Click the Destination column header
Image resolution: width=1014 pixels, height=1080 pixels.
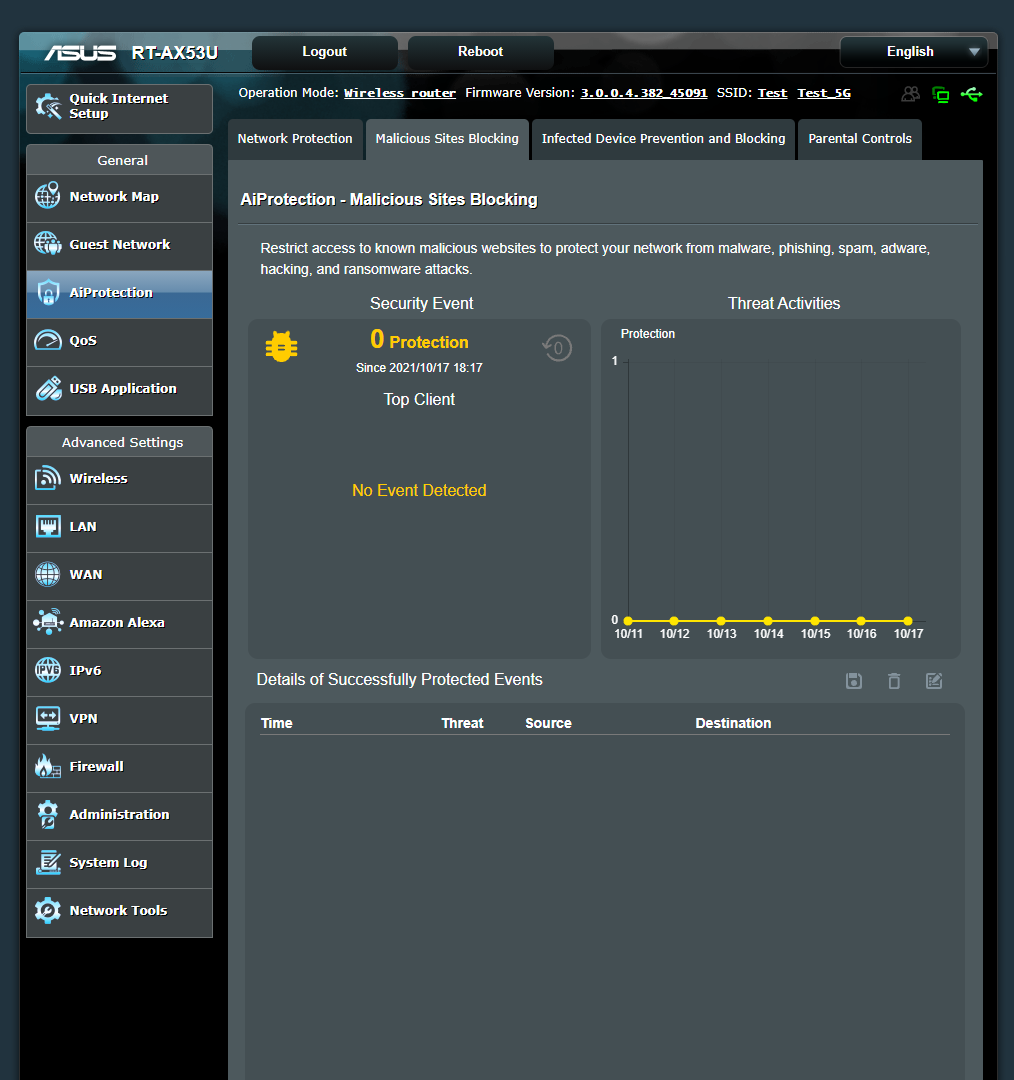(x=733, y=723)
